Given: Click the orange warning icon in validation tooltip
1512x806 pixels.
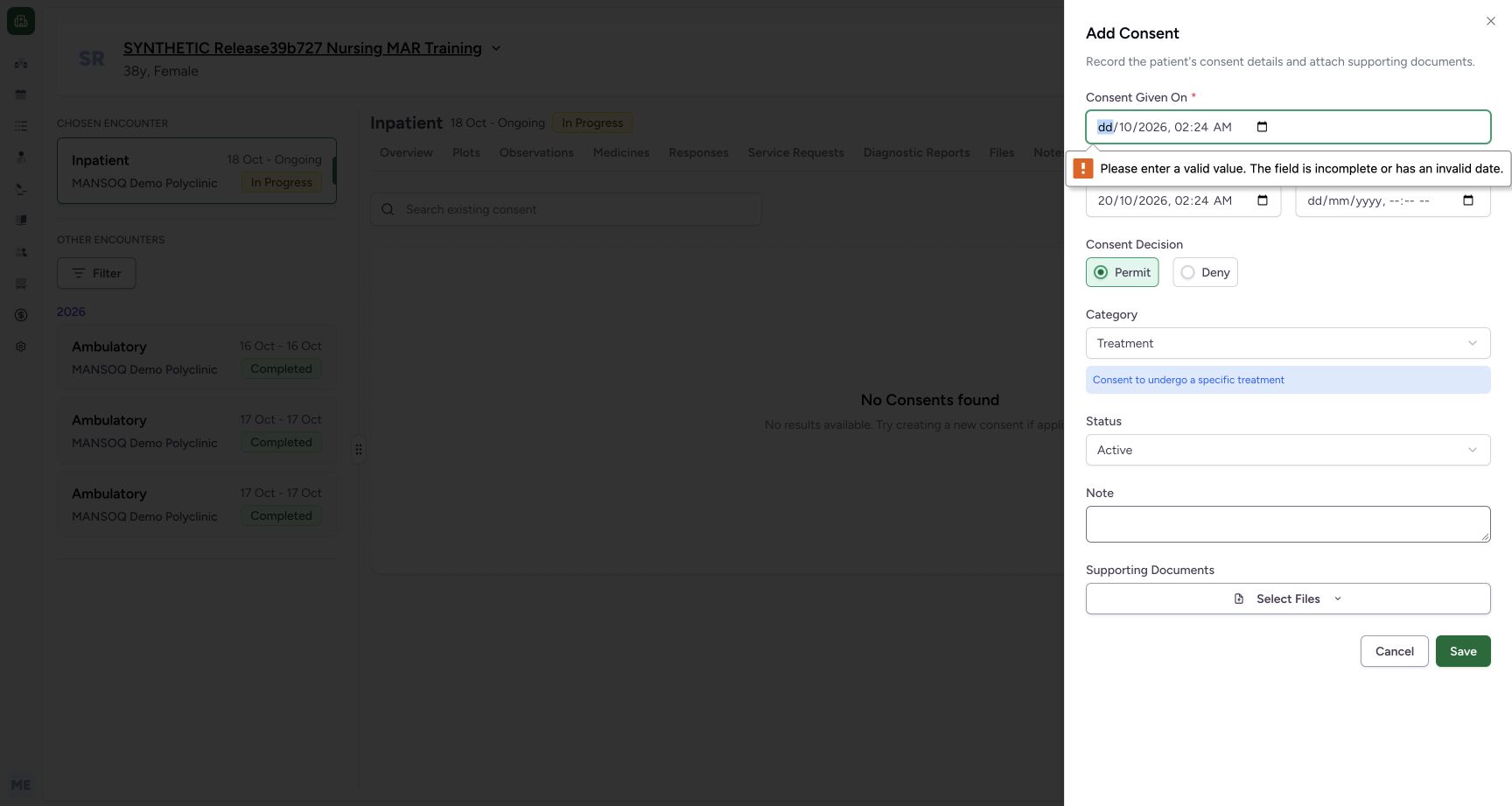Looking at the screenshot, I should click(1083, 168).
